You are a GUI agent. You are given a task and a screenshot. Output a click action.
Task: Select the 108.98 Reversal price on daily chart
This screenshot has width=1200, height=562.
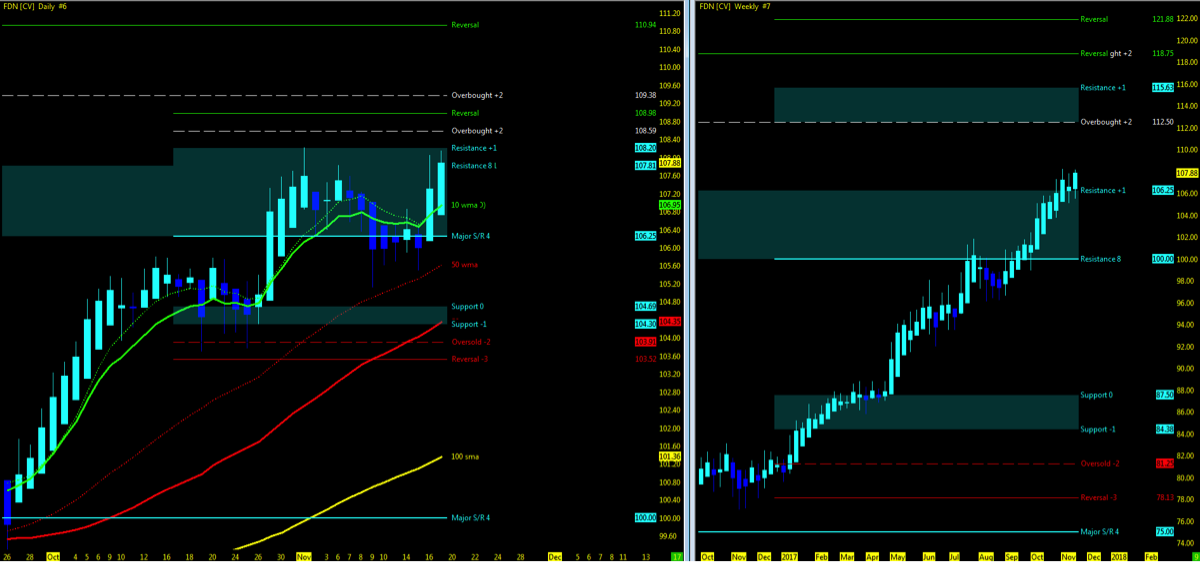tap(645, 113)
